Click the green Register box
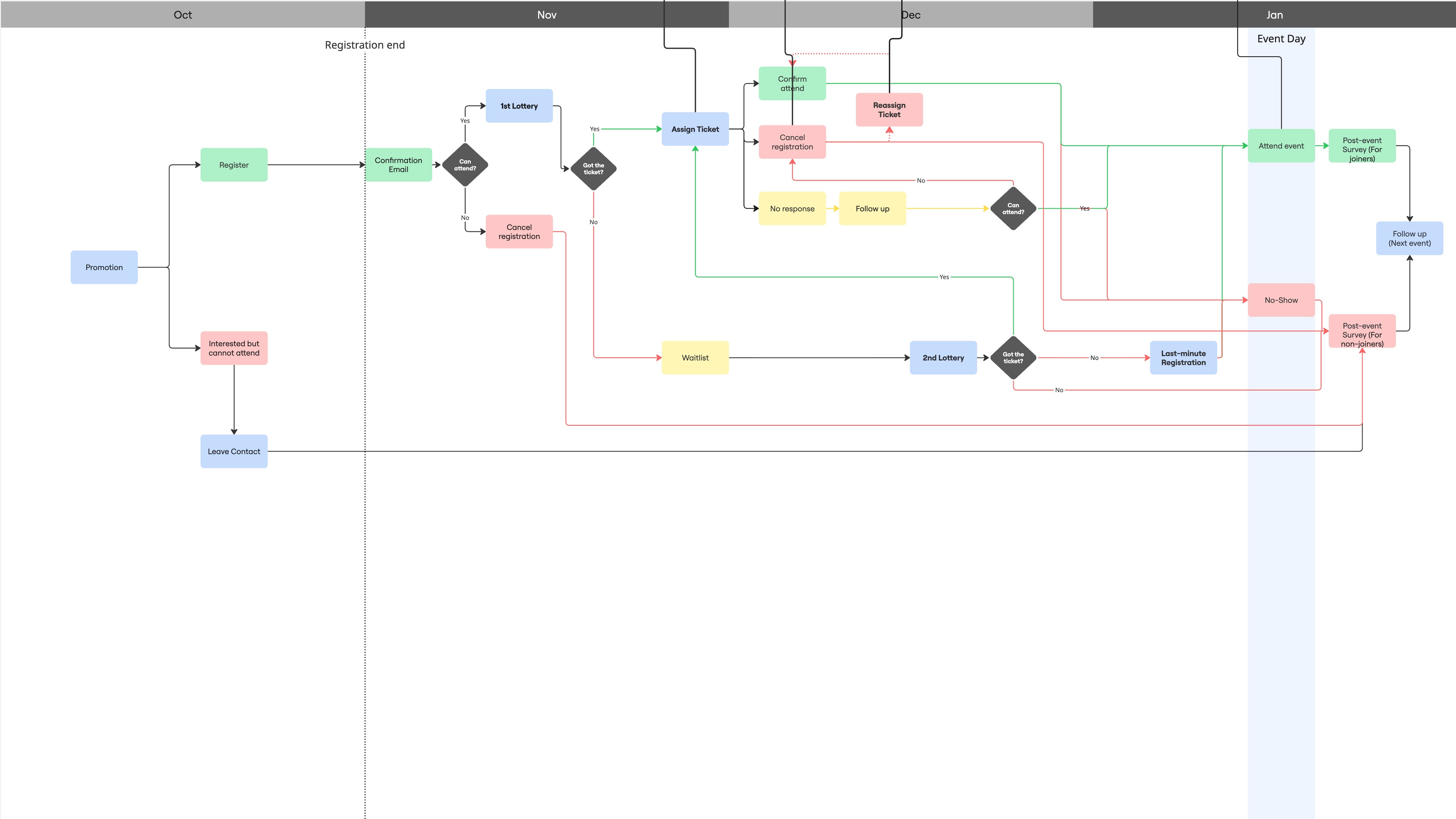1456x819 pixels. point(234,165)
